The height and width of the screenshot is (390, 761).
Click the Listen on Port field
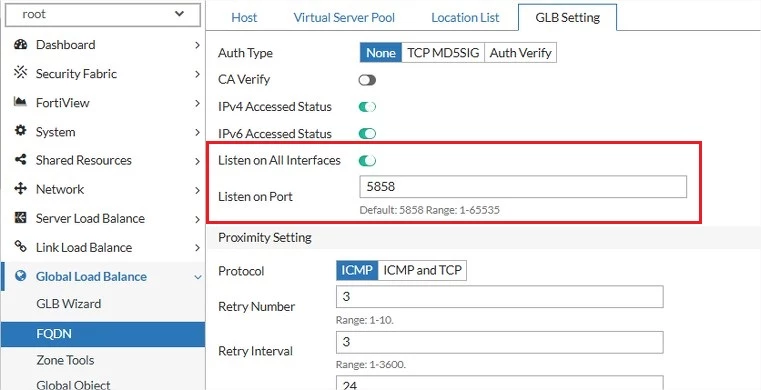coord(523,187)
